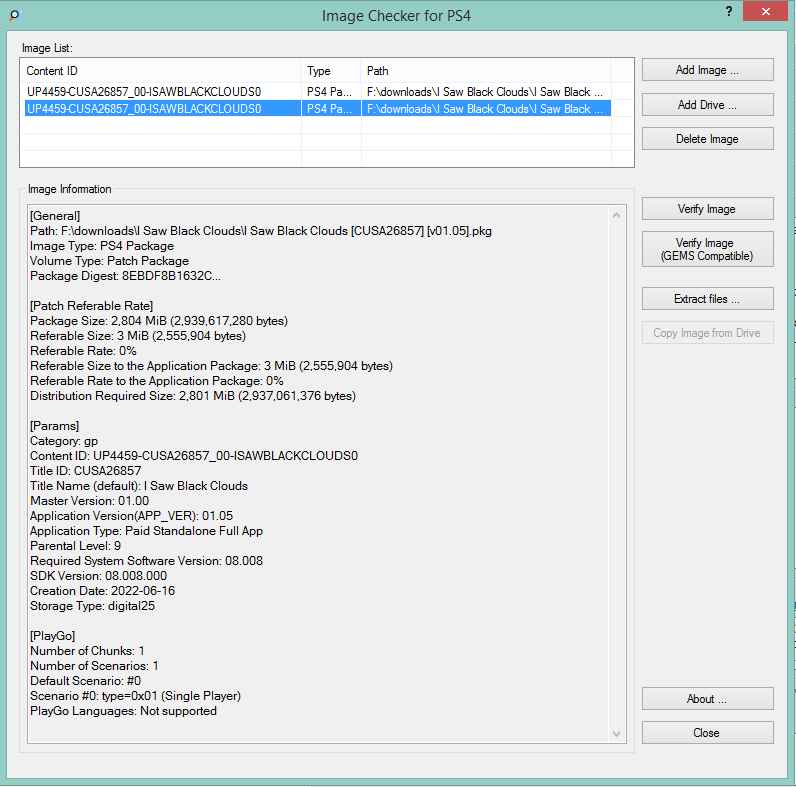Sort by Content ID column header
The height and width of the screenshot is (787, 796).
point(160,71)
